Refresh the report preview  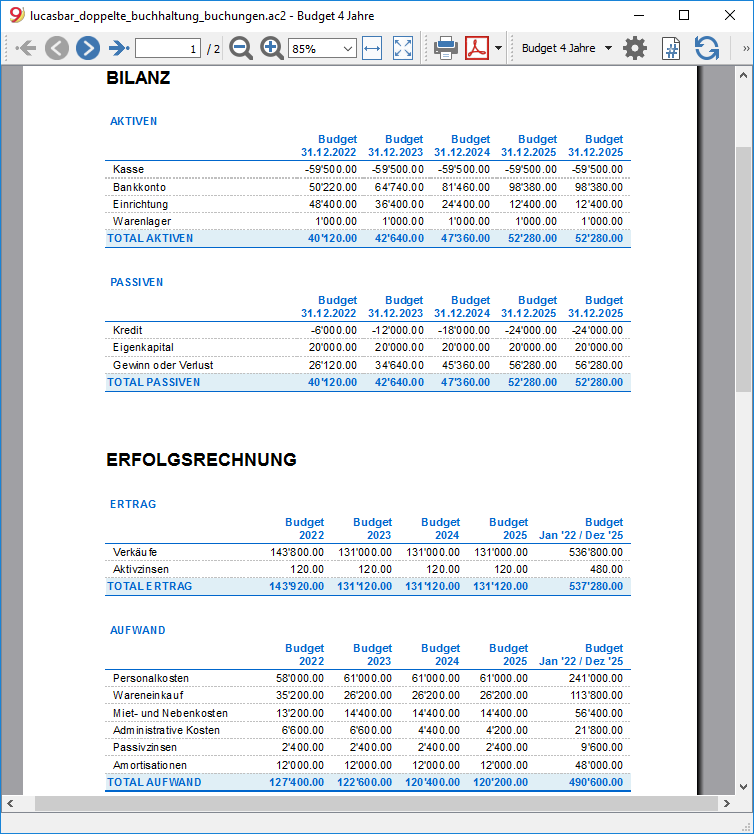(x=707, y=48)
